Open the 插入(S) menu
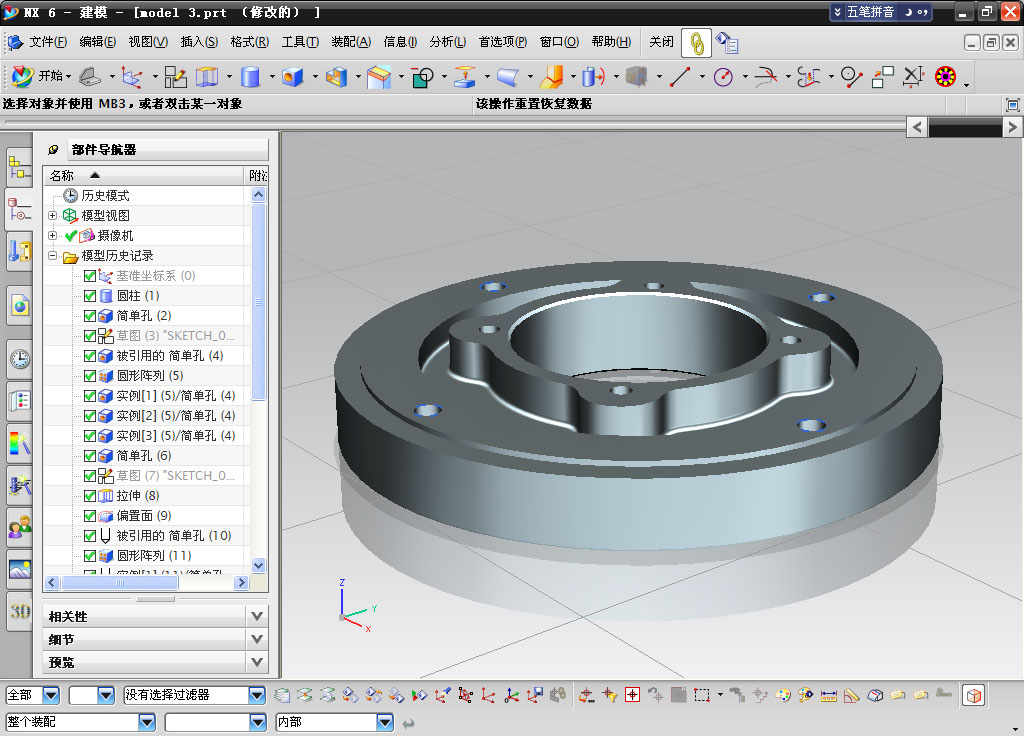This screenshot has height=736, width=1024. (199, 42)
